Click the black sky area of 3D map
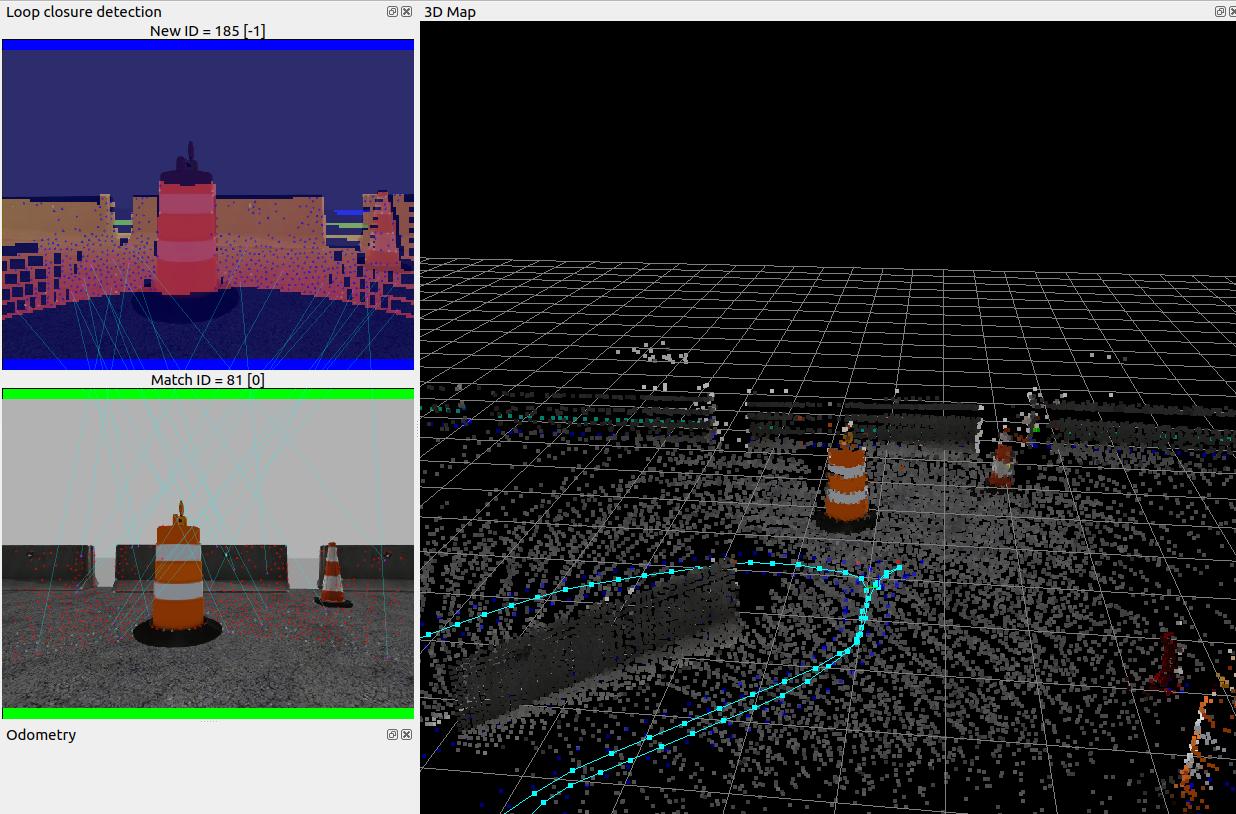1236x814 pixels. [x=828, y=130]
